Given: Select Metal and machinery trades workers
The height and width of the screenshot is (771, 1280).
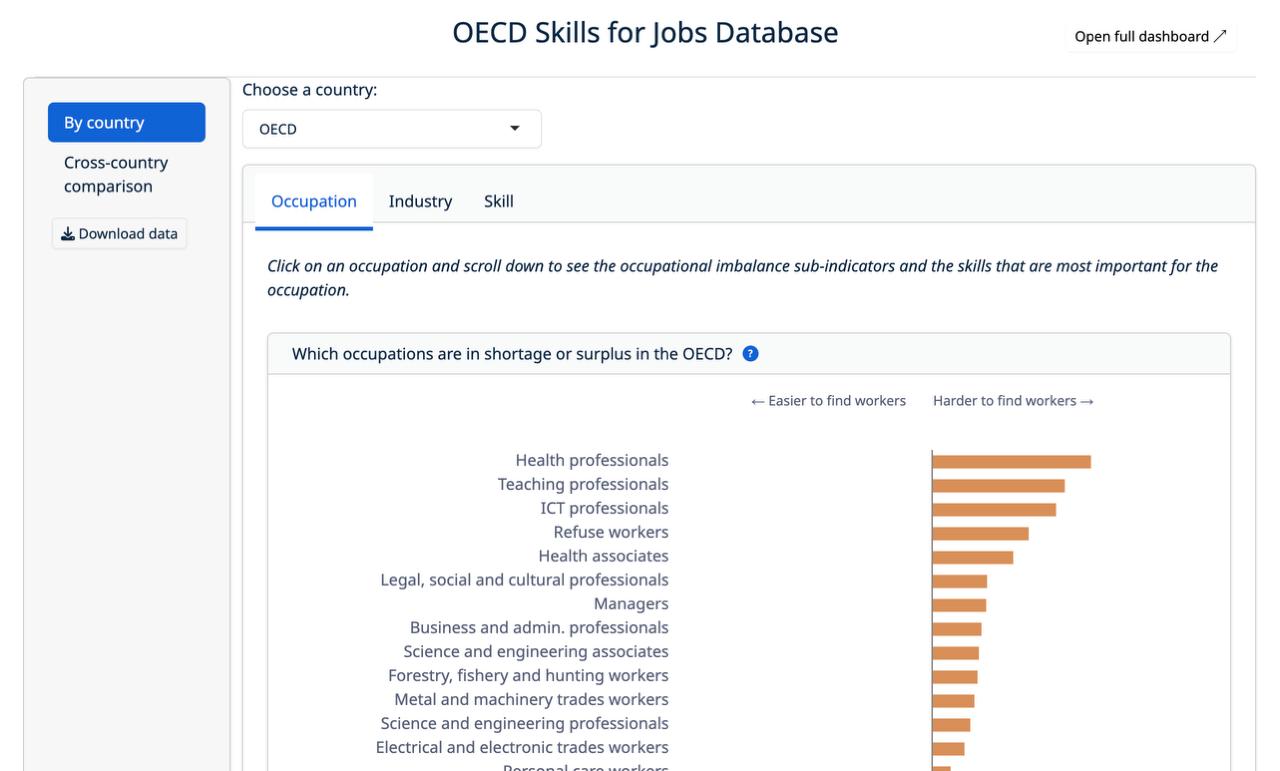Looking at the screenshot, I should pyautogui.click(x=531, y=700).
